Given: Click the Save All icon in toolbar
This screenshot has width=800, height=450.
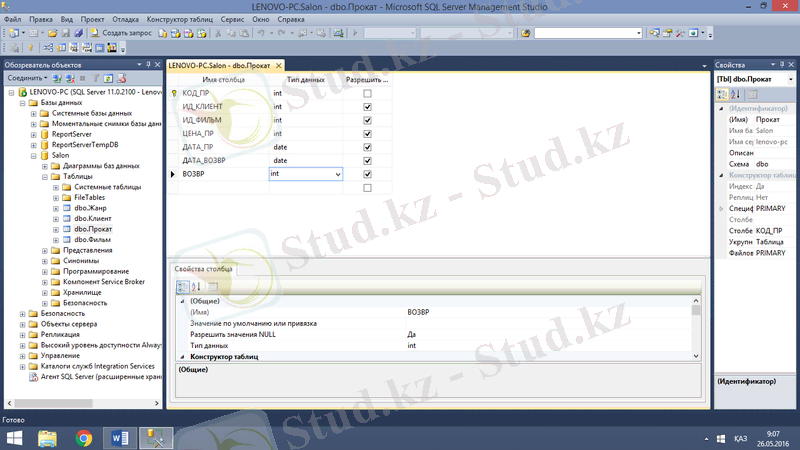Looking at the screenshot, I should coord(79,33).
